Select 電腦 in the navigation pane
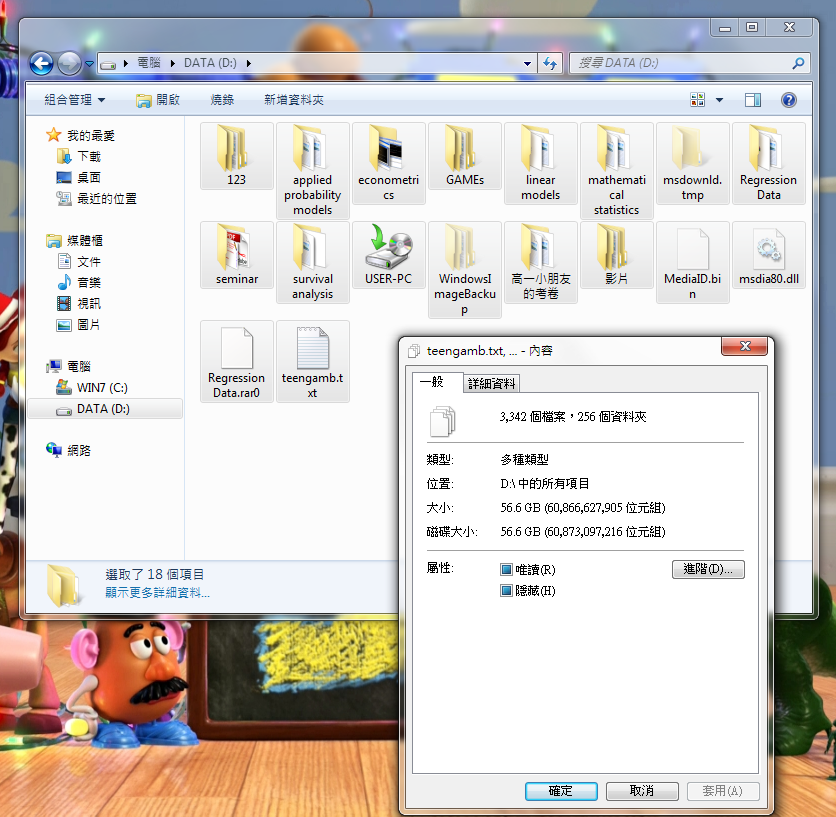Image resolution: width=836 pixels, height=817 pixels. pyautogui.click(x=68, y=366)
